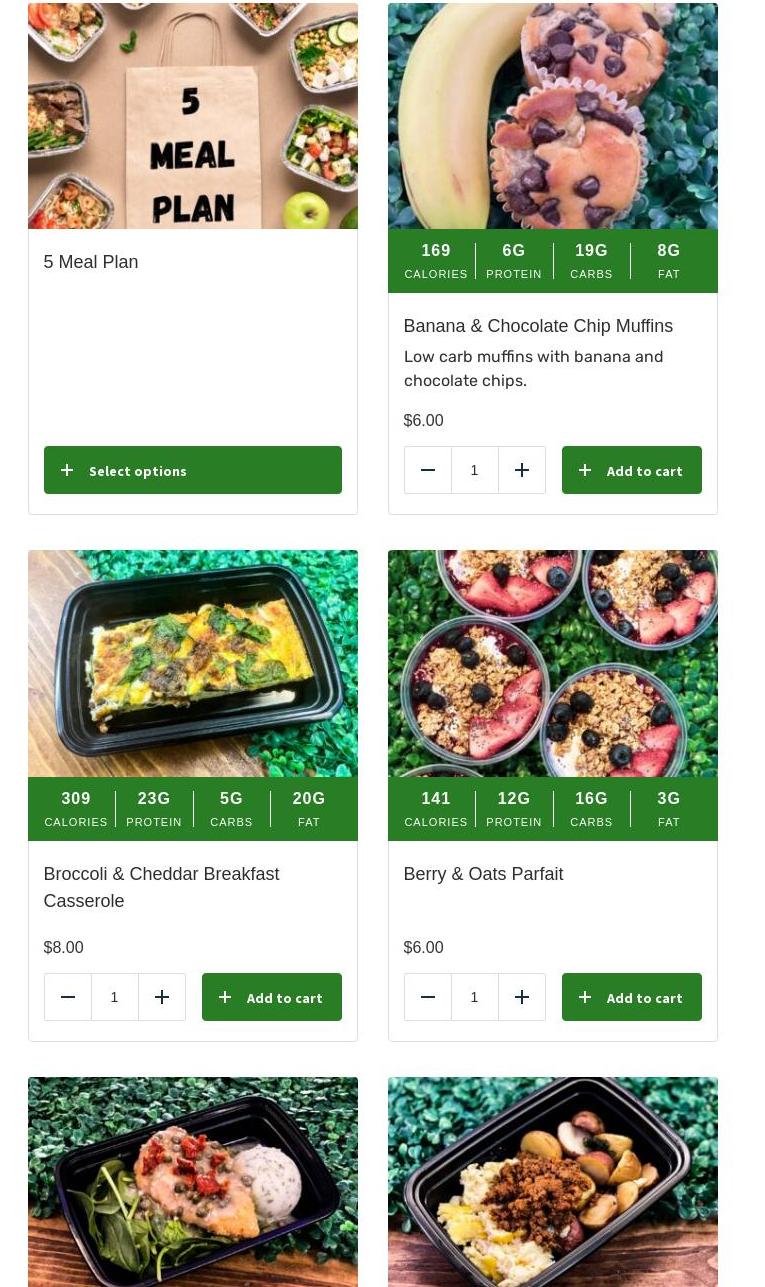
Task: Increase Banana & Chocolate Chip Muffins quantity
Action: 522,470
